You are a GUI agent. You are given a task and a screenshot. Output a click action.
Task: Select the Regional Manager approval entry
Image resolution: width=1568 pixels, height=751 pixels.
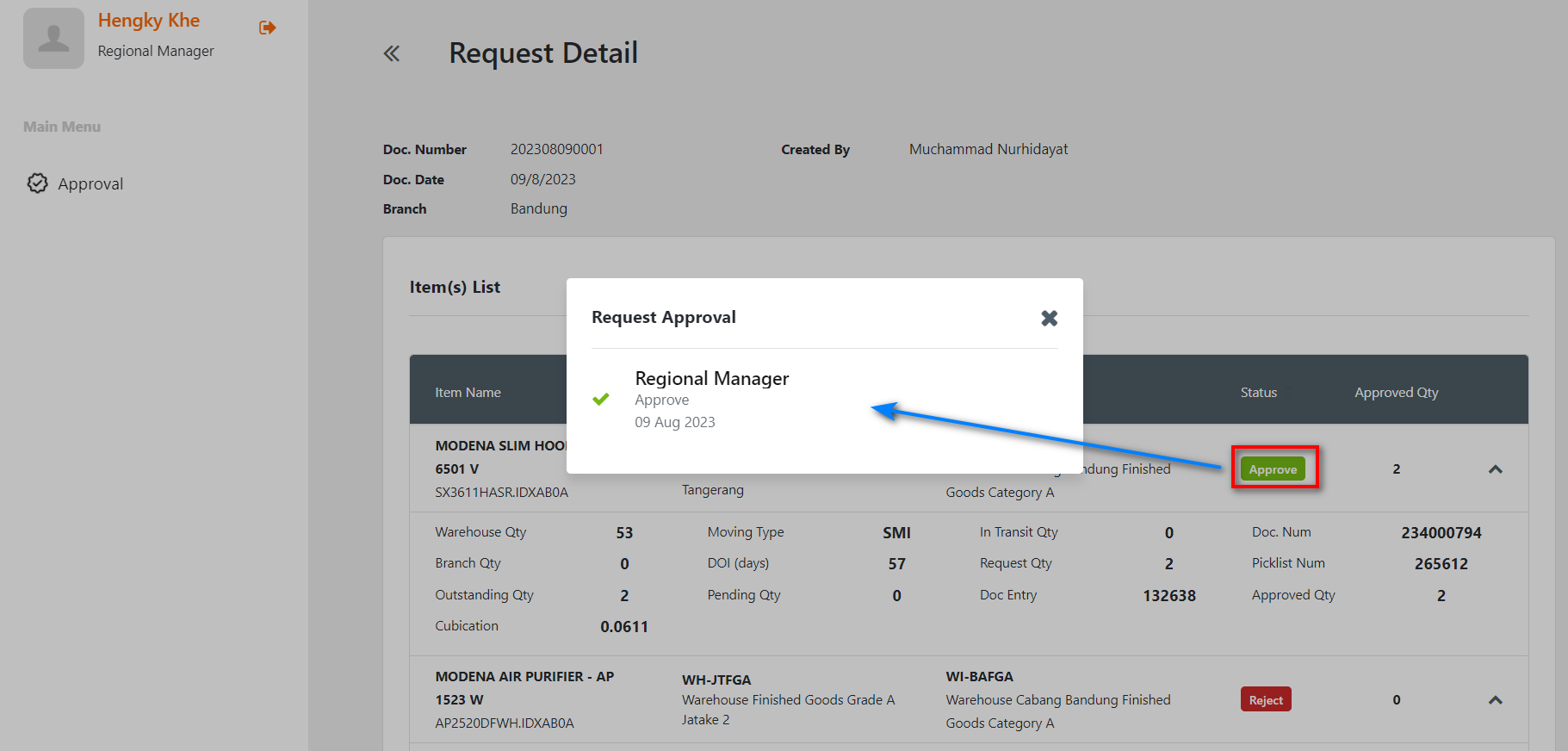coord(711,379)
